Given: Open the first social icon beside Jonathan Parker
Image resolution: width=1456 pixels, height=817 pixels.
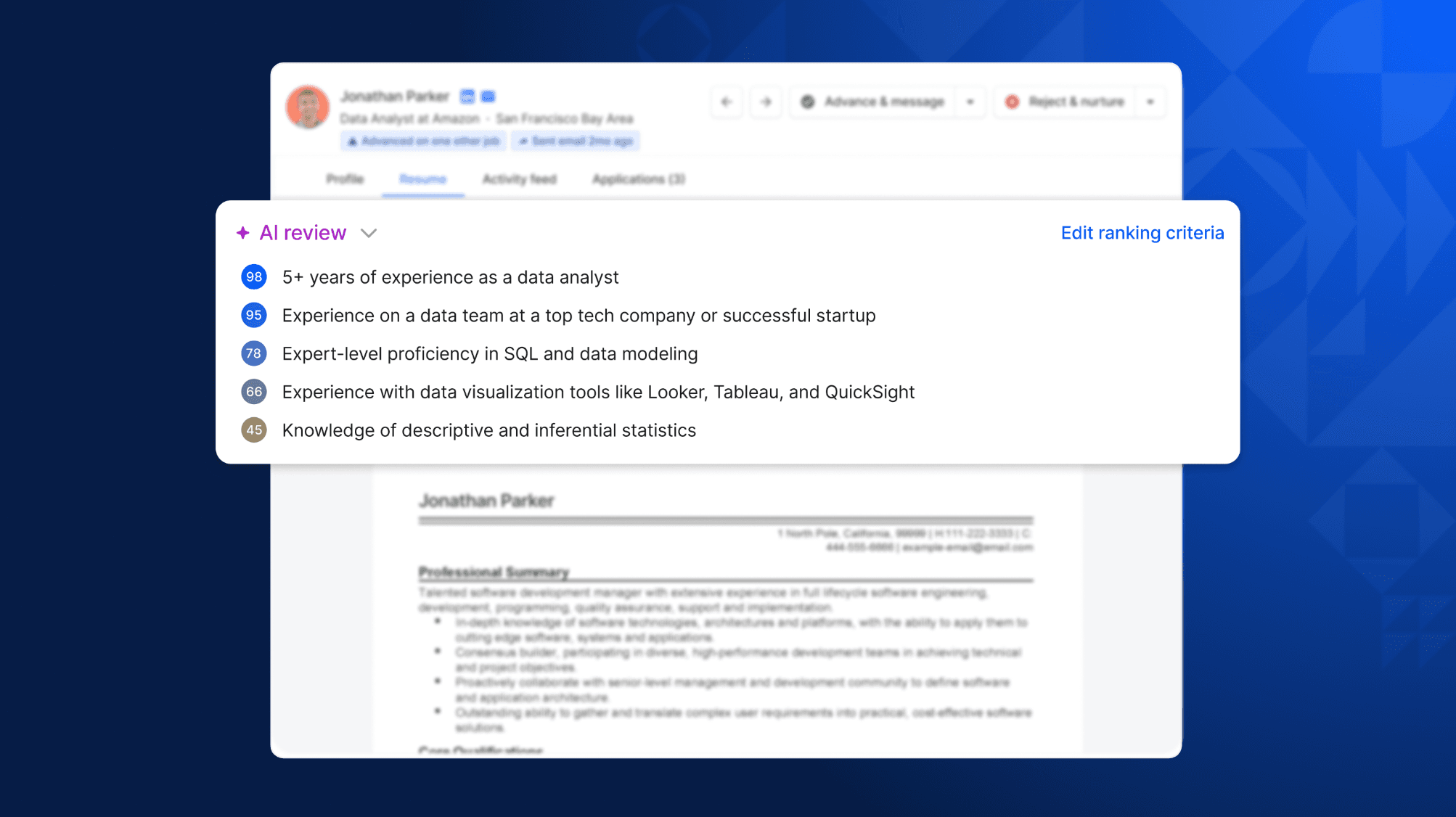Looking at the screenshot, I should tap(467, 95).
